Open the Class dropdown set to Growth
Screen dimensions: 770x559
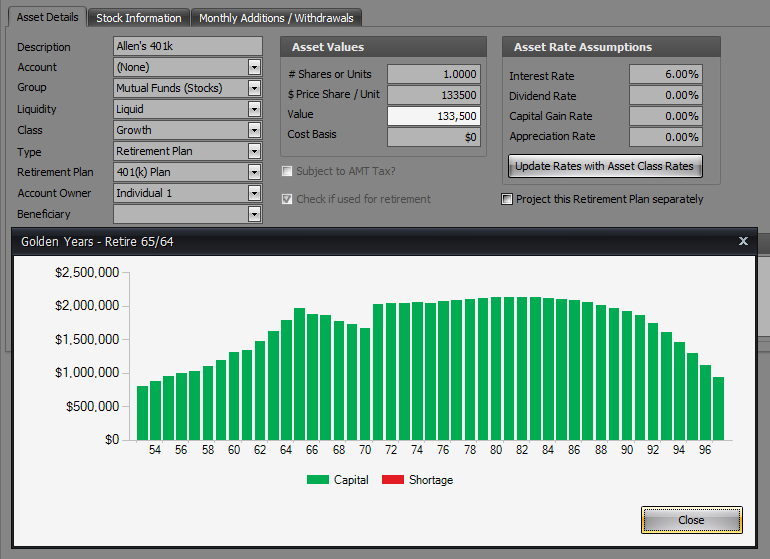pos(254,130)
